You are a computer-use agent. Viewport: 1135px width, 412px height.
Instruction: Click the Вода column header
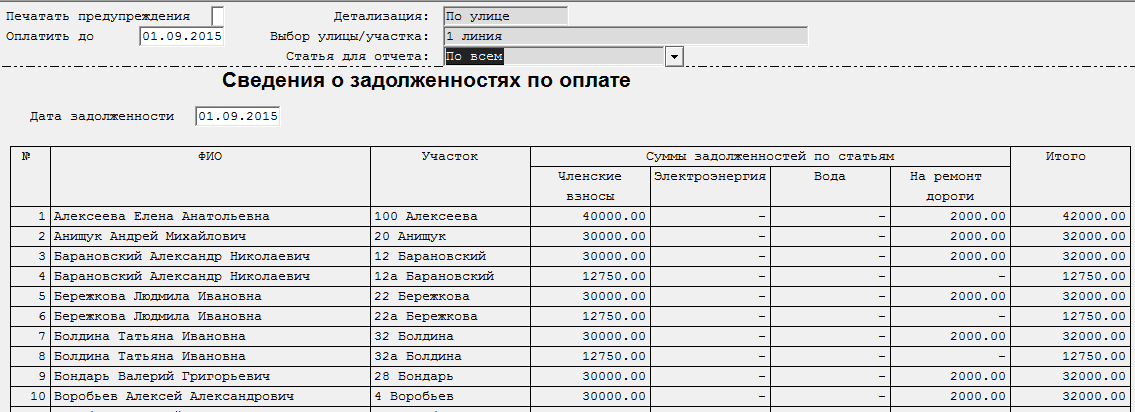pyautogui.click(x=830, y=177)
